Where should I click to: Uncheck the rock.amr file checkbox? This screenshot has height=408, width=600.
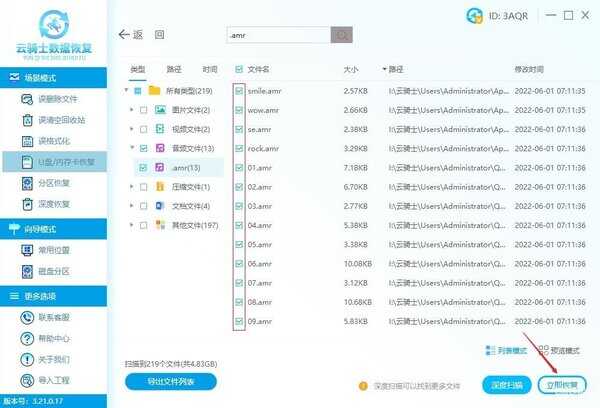(x=239, y=149)
